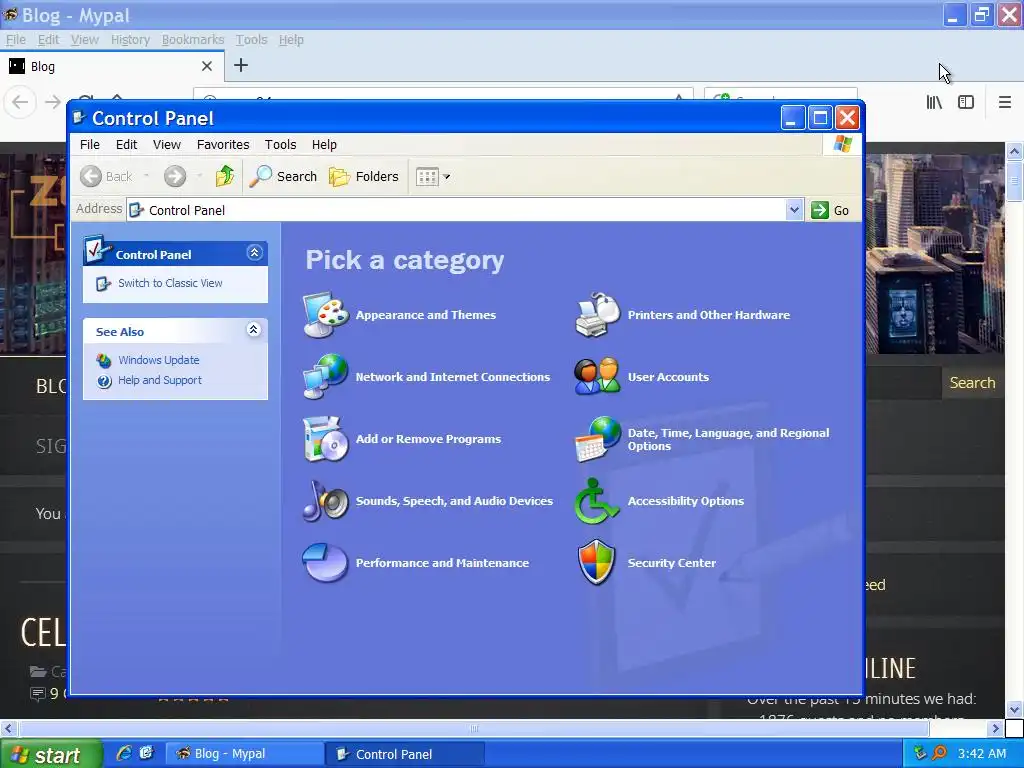The image size is (1024, 768).
Task: Click Mypal vertical scrollbar down arrow
Action: point(1014,709)
